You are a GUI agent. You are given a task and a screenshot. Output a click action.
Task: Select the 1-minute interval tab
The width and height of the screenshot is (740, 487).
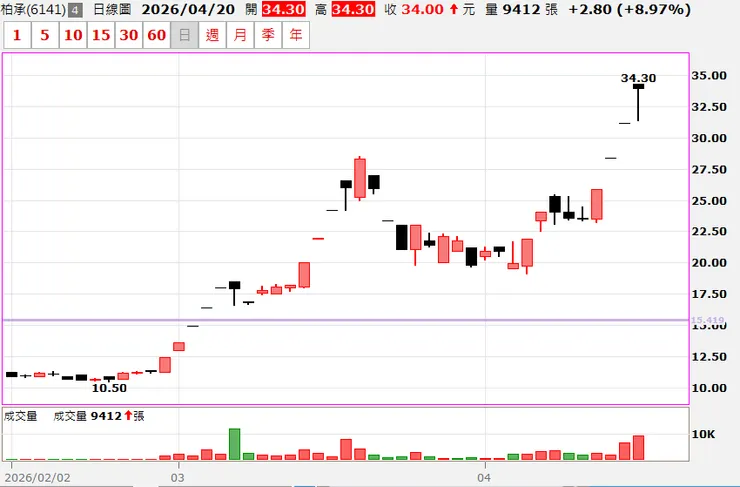click(17, 35)
